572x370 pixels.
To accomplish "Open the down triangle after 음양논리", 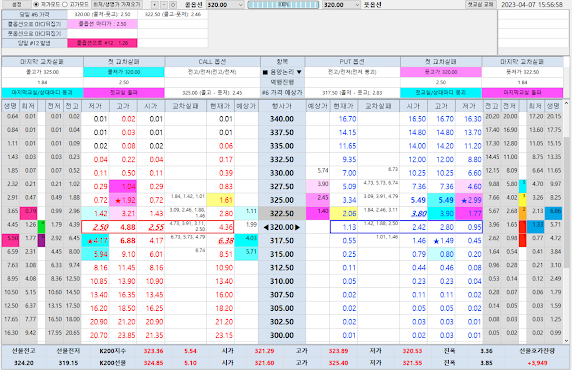I will pos(299,72).
